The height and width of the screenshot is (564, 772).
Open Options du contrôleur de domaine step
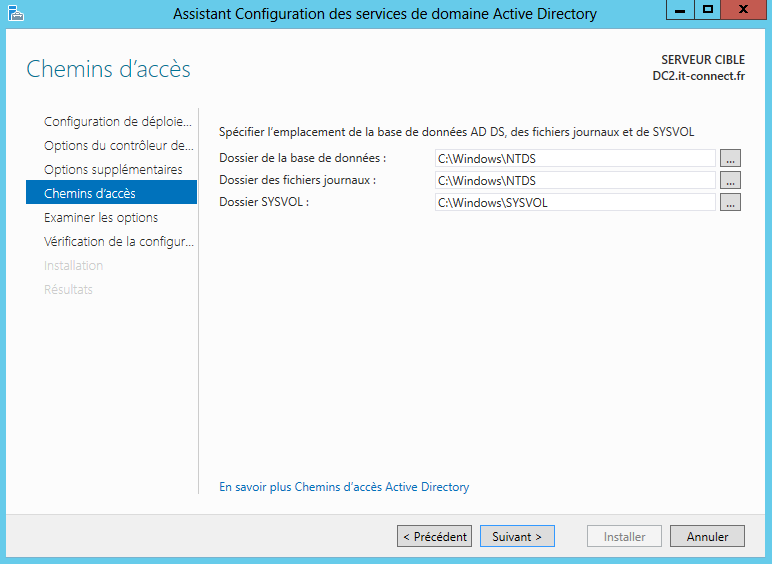[x=117, y=146]
